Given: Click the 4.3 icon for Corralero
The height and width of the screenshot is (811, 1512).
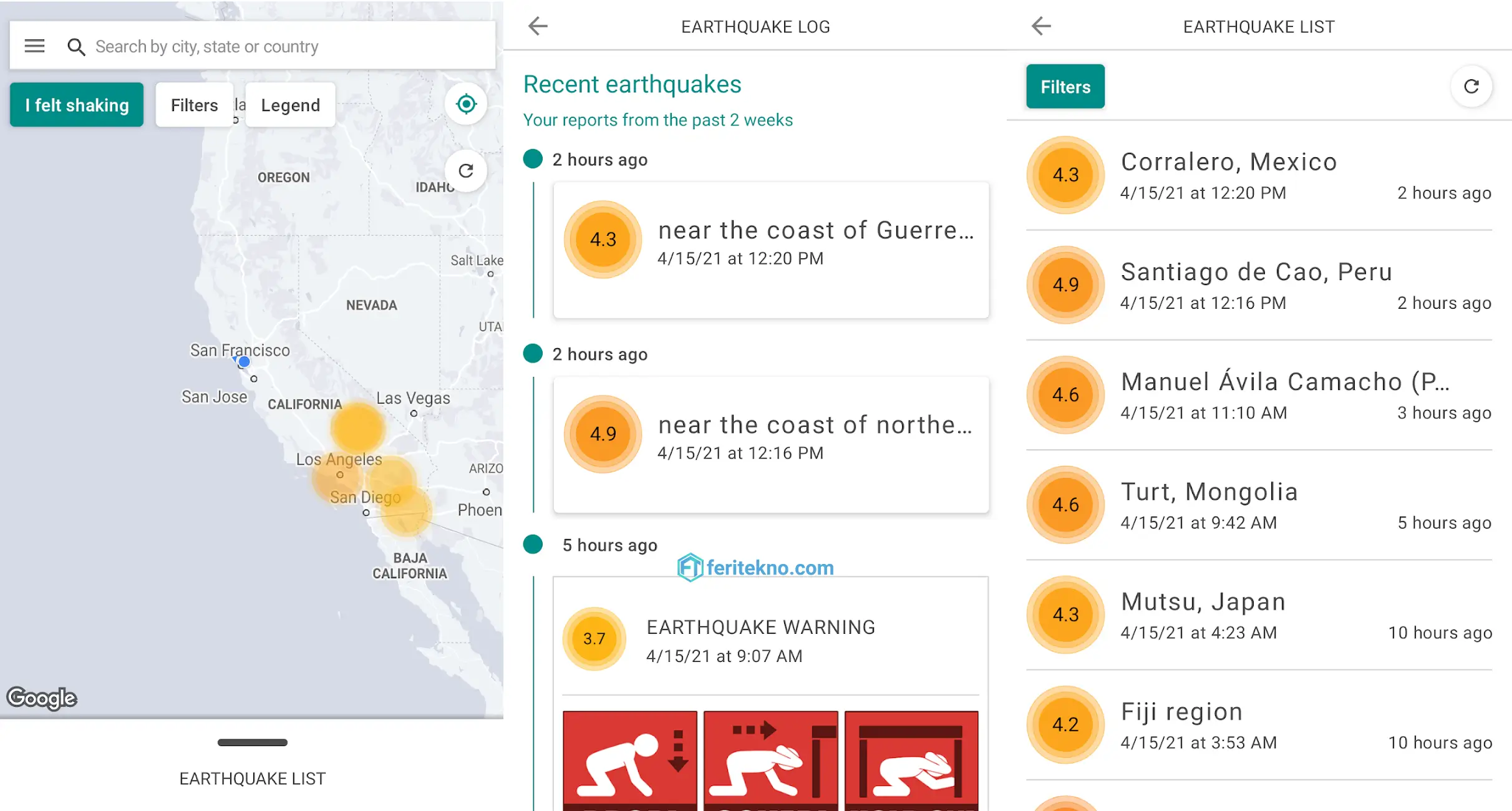Looking at the screenshot, I should [1065, 175].
